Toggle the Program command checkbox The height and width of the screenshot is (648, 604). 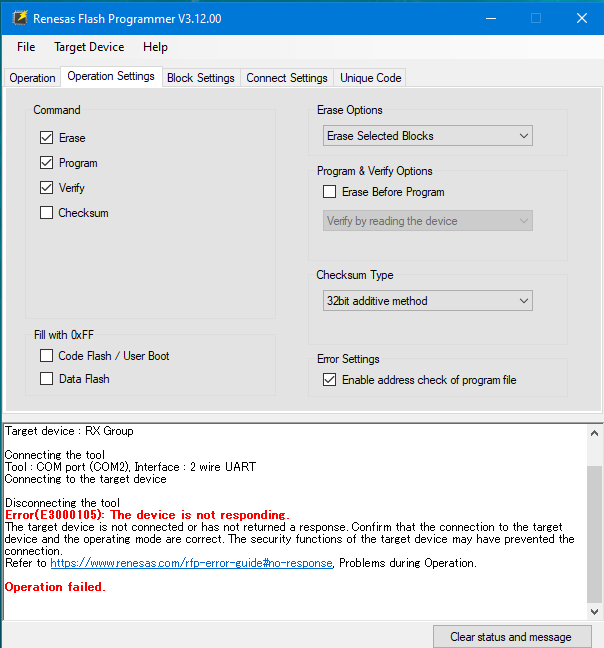pos(47,163)
